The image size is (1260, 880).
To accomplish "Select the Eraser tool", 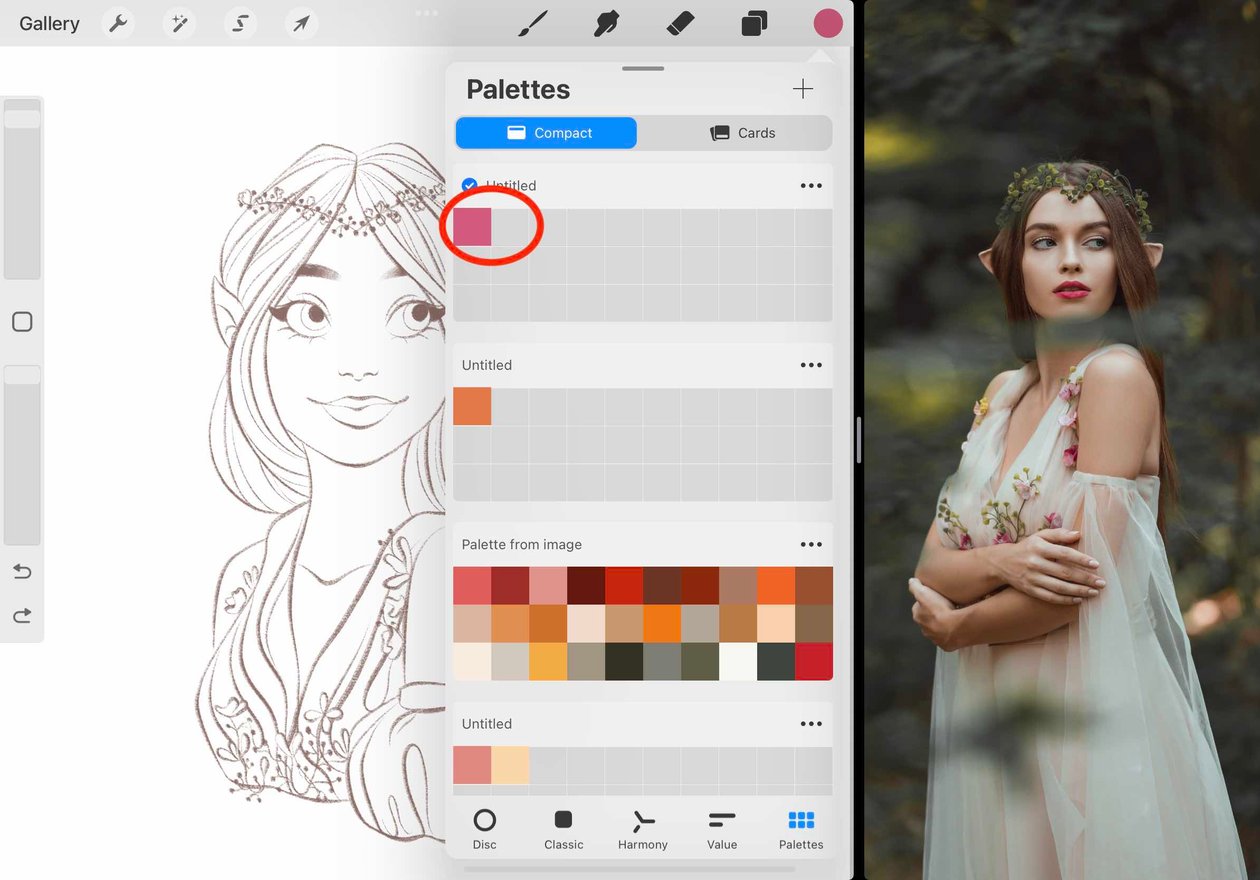I will click(680, 23).
